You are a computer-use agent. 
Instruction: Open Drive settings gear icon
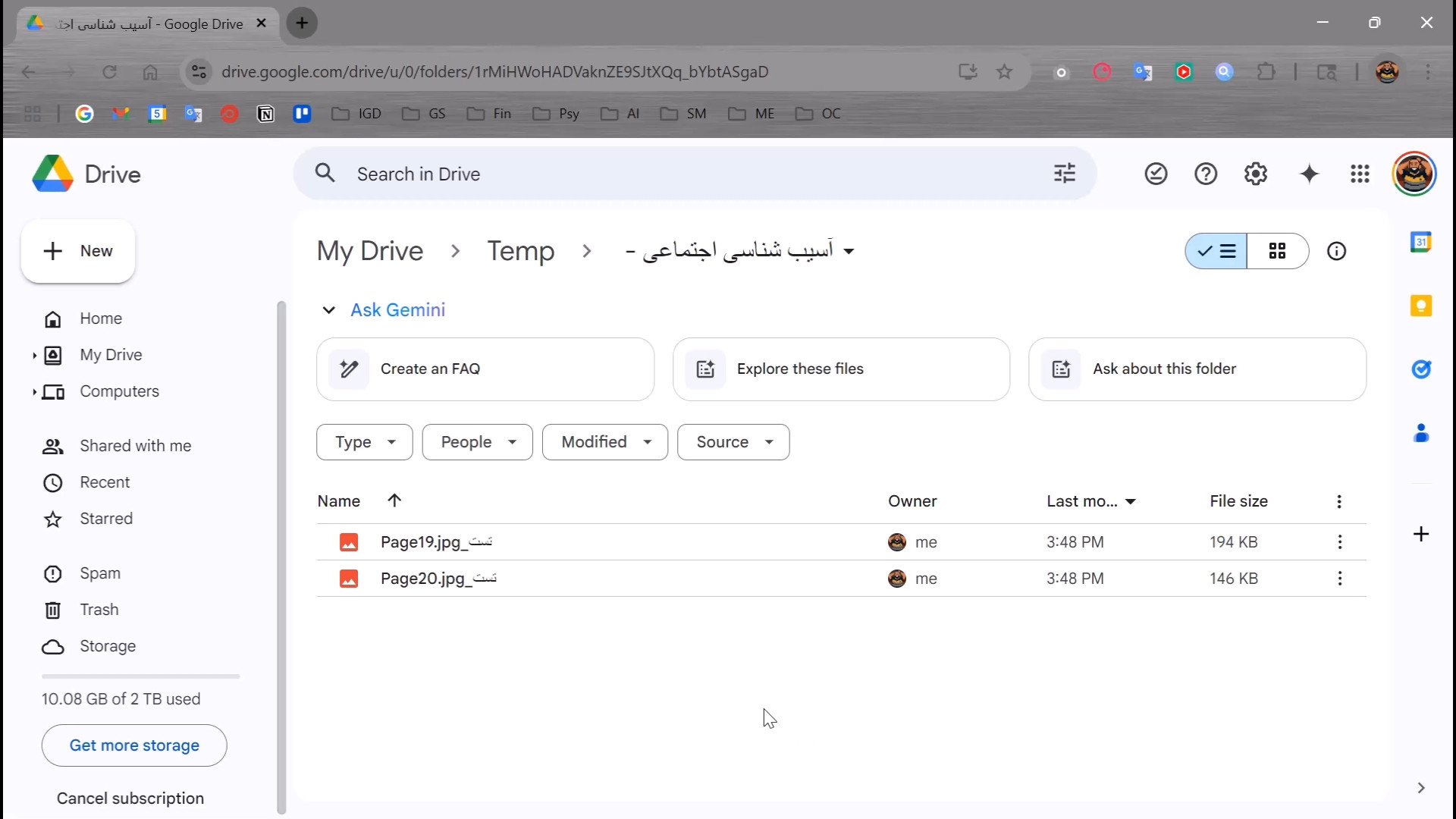[1256, 174]
